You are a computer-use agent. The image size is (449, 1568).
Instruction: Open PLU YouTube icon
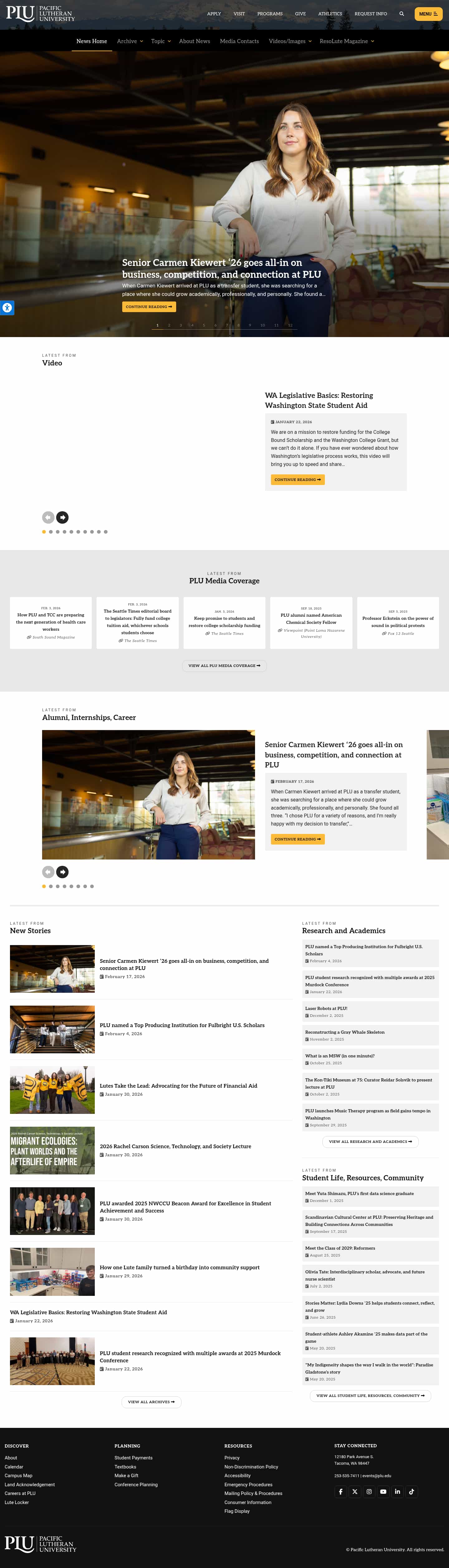click(383, 1491)
